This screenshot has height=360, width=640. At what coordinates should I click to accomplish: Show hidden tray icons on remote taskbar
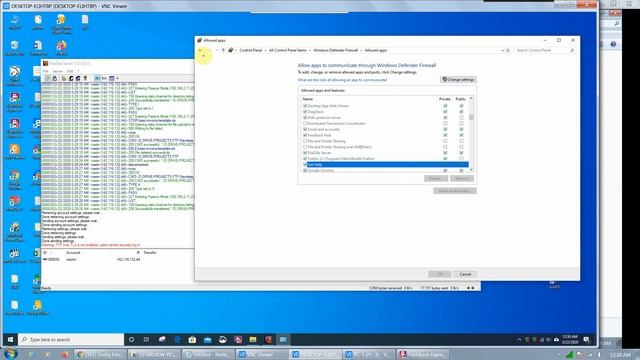(x=519, y=340)
